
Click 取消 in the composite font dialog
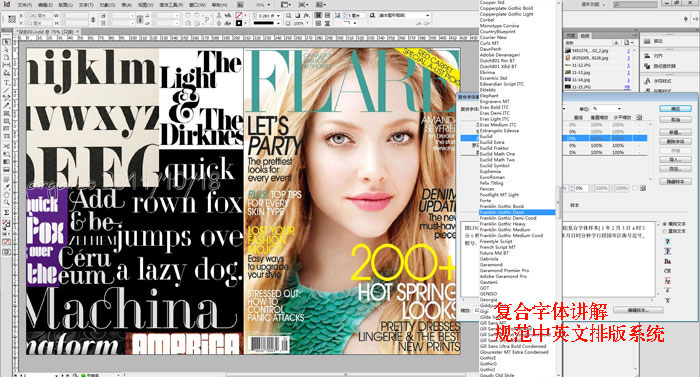[675, 120]
